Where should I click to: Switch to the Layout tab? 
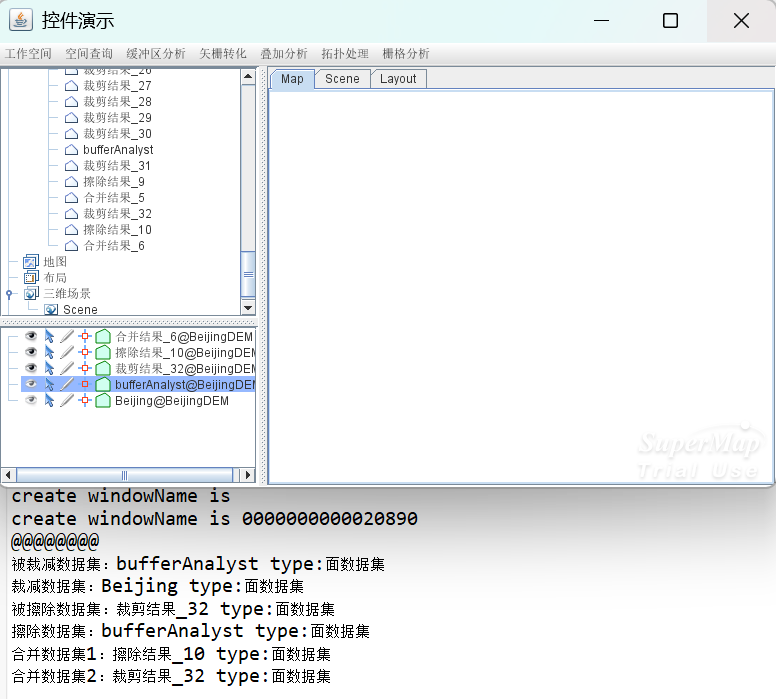[x=398, y=79]
